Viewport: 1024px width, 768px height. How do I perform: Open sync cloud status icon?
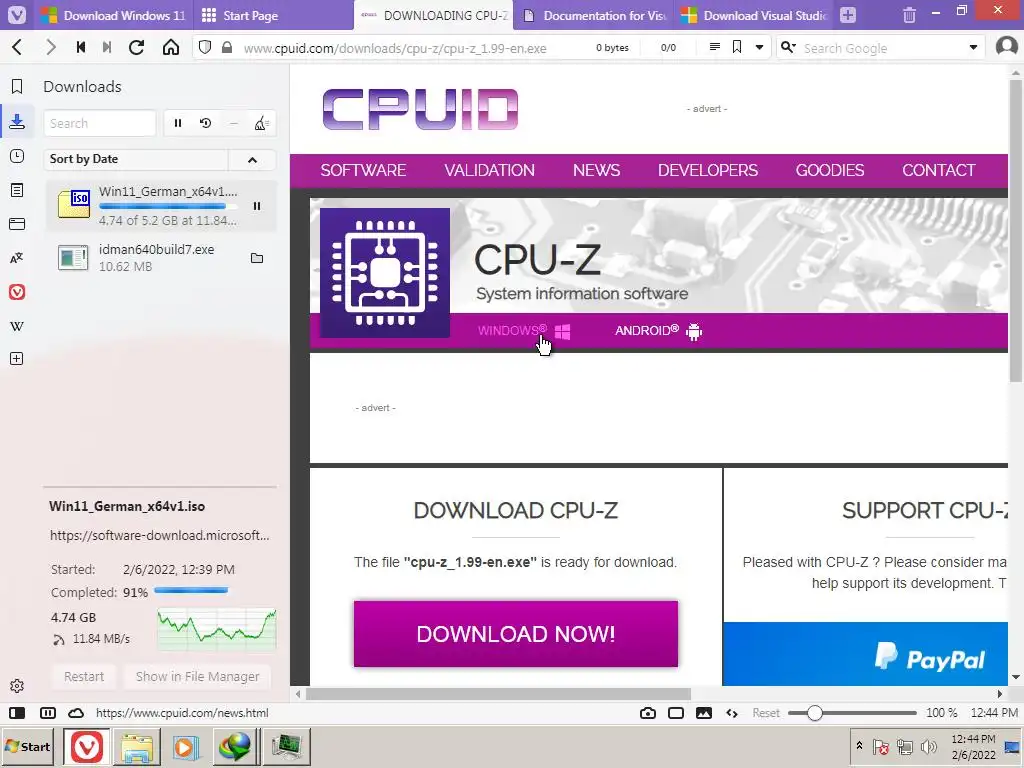76,713
